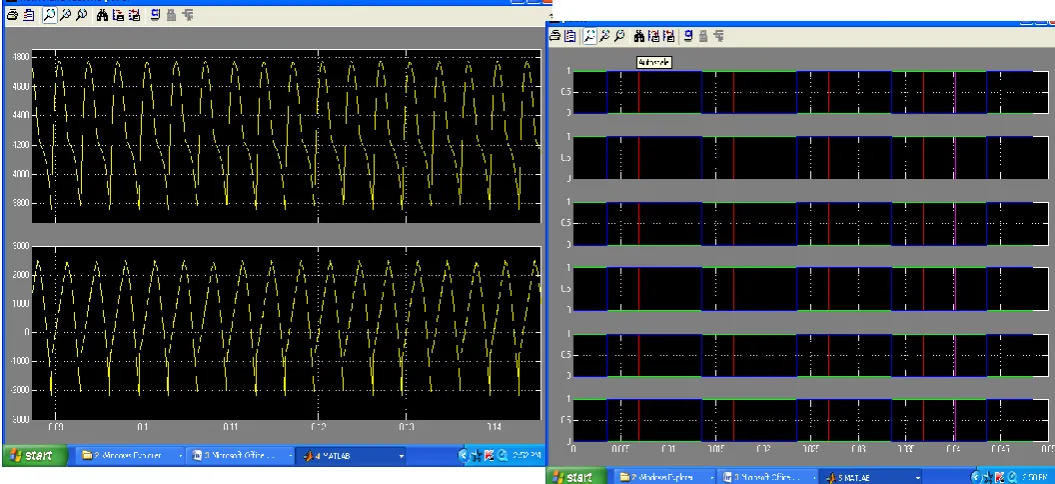Click Print icon in left scope window
Viewport: 1055px width, 484px height.
(12, 15)
